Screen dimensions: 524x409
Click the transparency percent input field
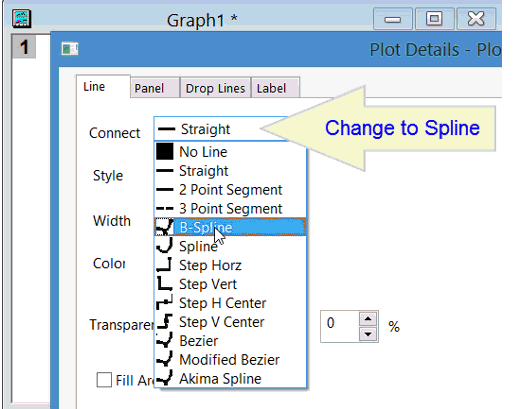[x=340, y=326]
